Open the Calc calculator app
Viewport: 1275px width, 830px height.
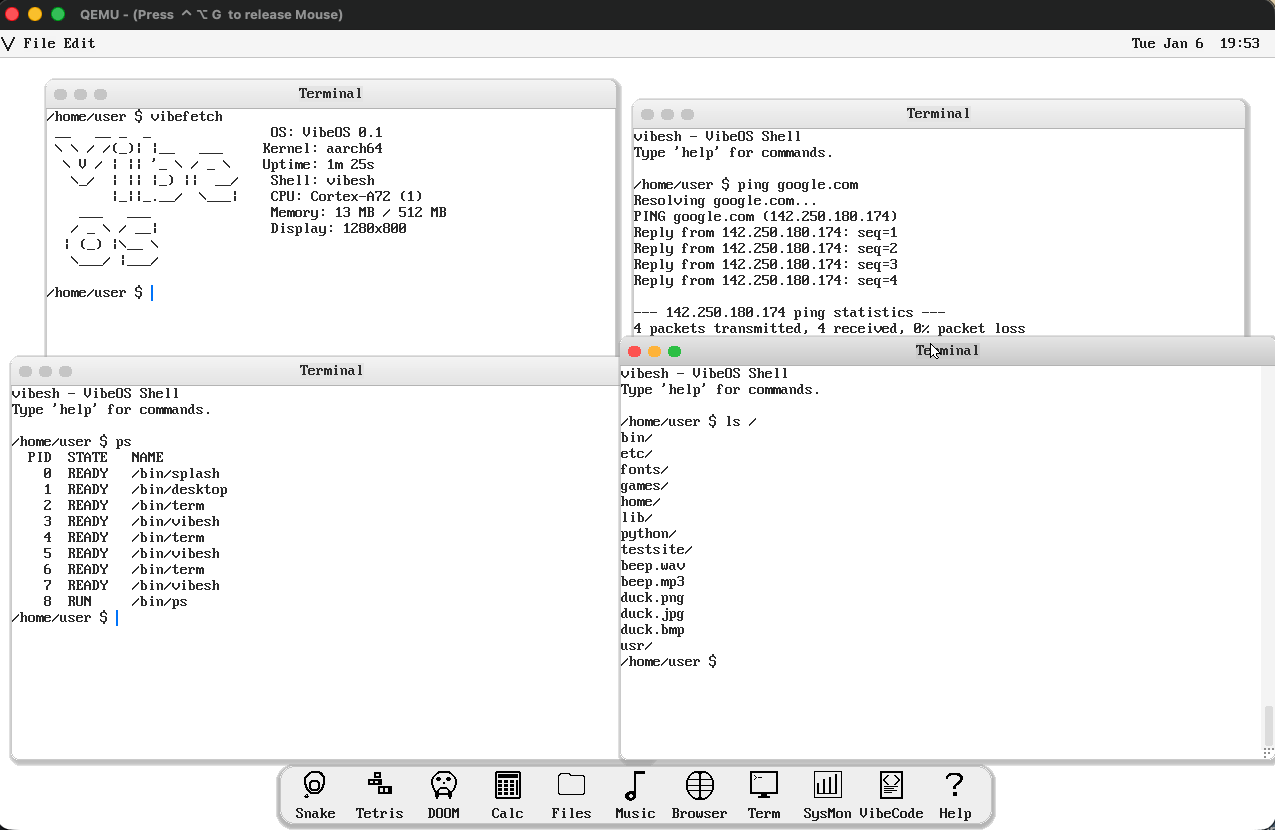(x=507, y=786)
